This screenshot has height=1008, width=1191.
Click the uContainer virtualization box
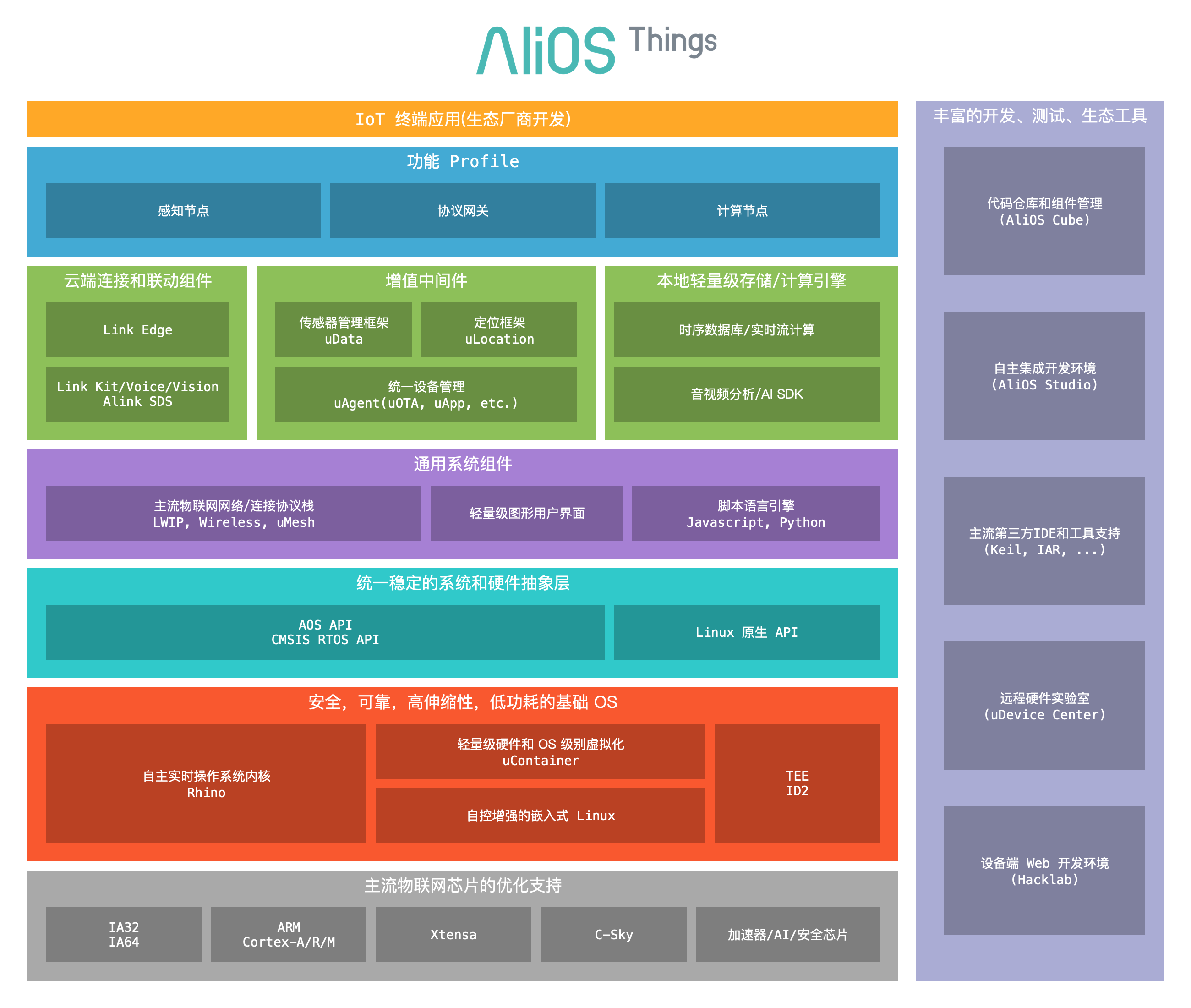tap(540, 751)
